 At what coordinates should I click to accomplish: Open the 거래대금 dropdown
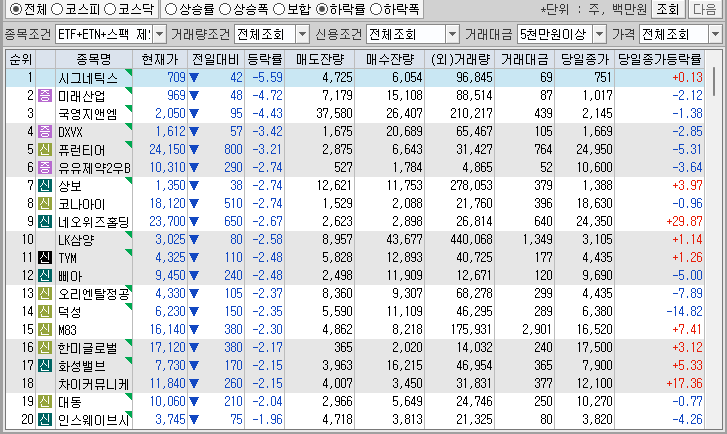(599, 34)
